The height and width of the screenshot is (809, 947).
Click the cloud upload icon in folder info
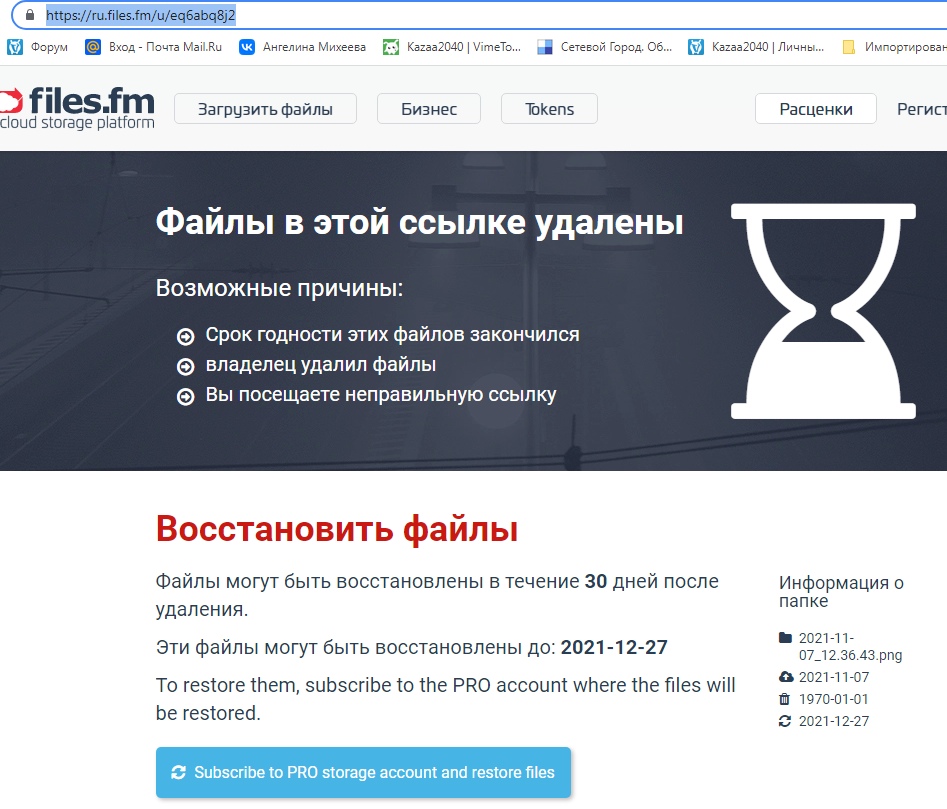(785, 677)
